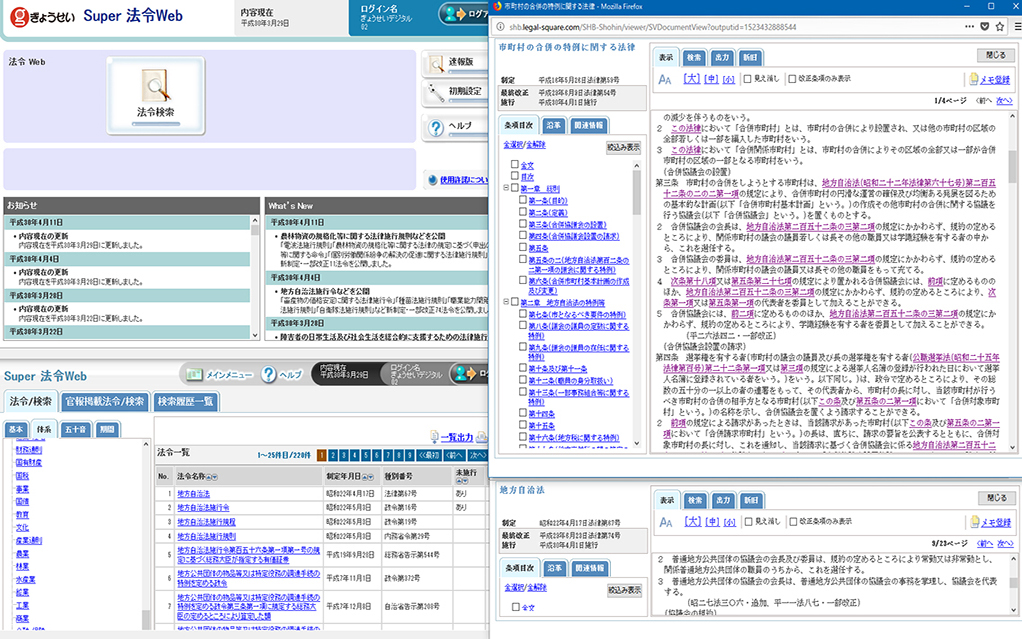1022x639 pixels.
Task: Click the logout icon in the dark login bar
Action: (465, 374)
